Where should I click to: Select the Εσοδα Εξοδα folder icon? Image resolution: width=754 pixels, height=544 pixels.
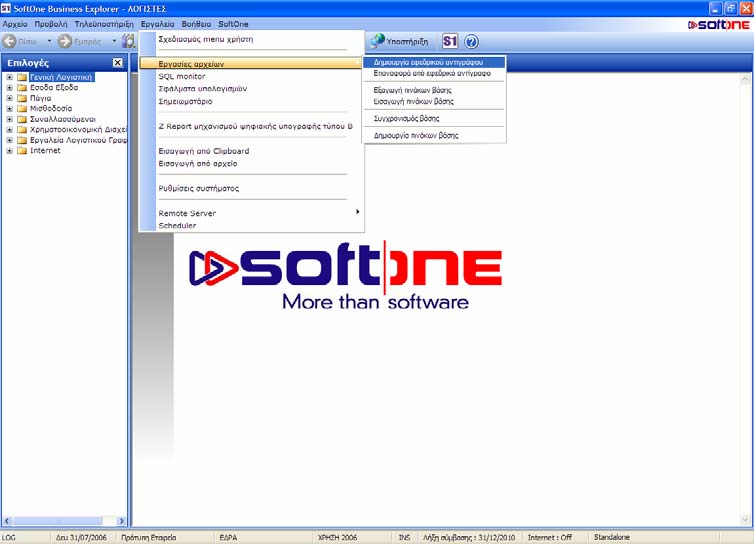pyautogui.click(x=22, y=88)
